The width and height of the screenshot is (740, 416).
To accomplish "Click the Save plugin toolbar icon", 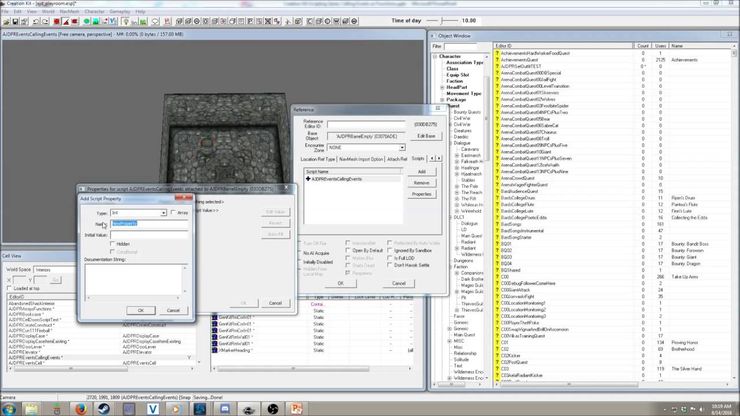I will pyautogui.click(x=17, y=20).
